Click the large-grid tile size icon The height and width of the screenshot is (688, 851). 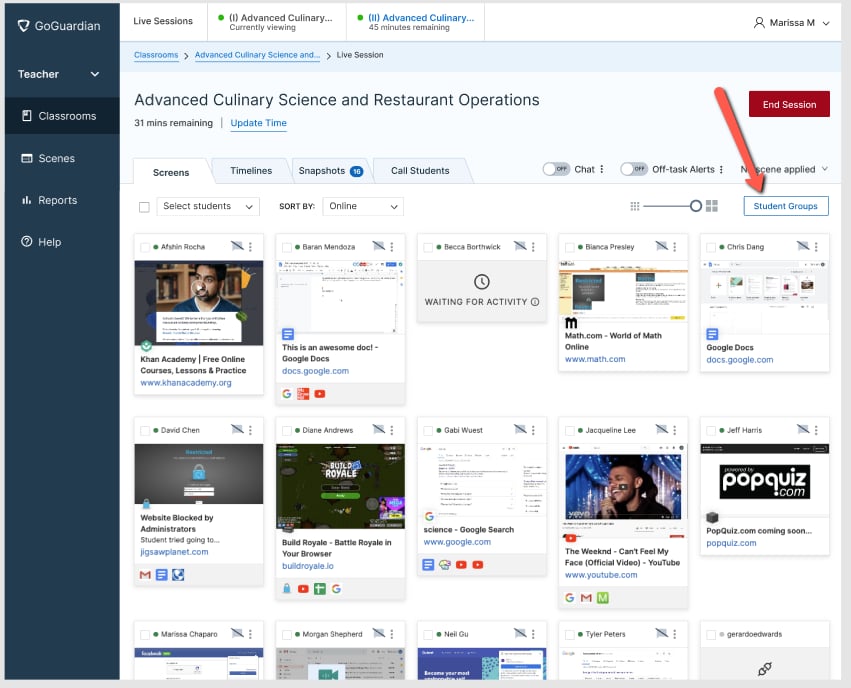(712, 206)
